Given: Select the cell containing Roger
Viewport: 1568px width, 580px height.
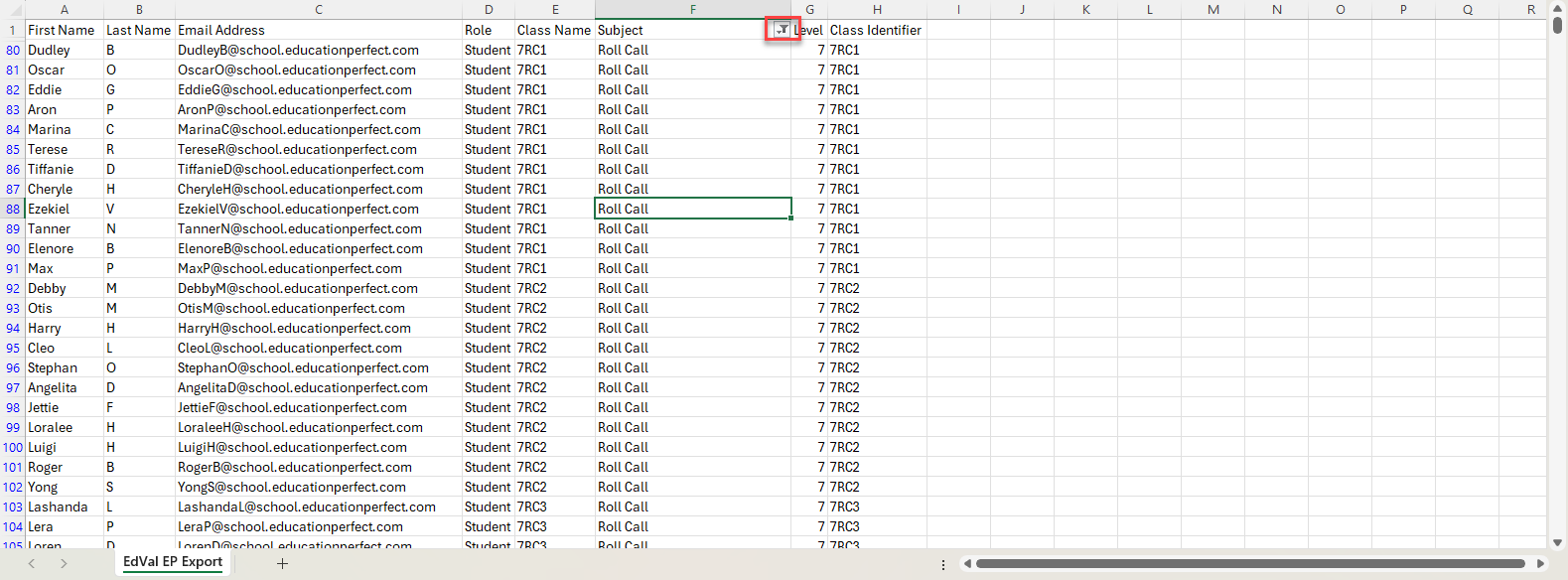Looking at the screenshot, I should coord(65,467).
